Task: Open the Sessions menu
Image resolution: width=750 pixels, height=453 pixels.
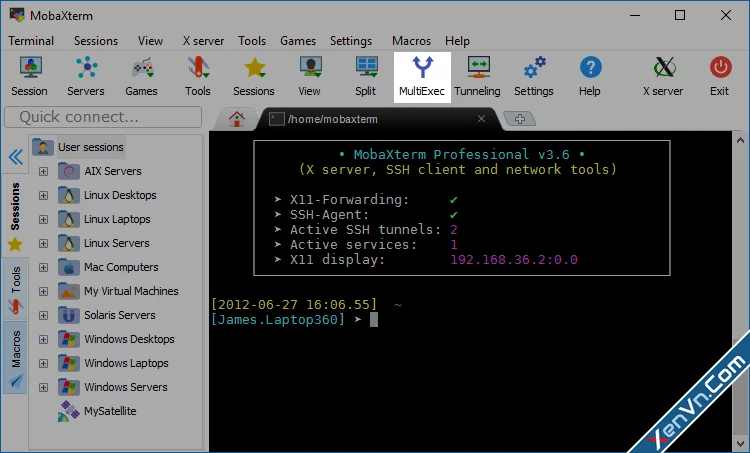Action: point(96,41)
